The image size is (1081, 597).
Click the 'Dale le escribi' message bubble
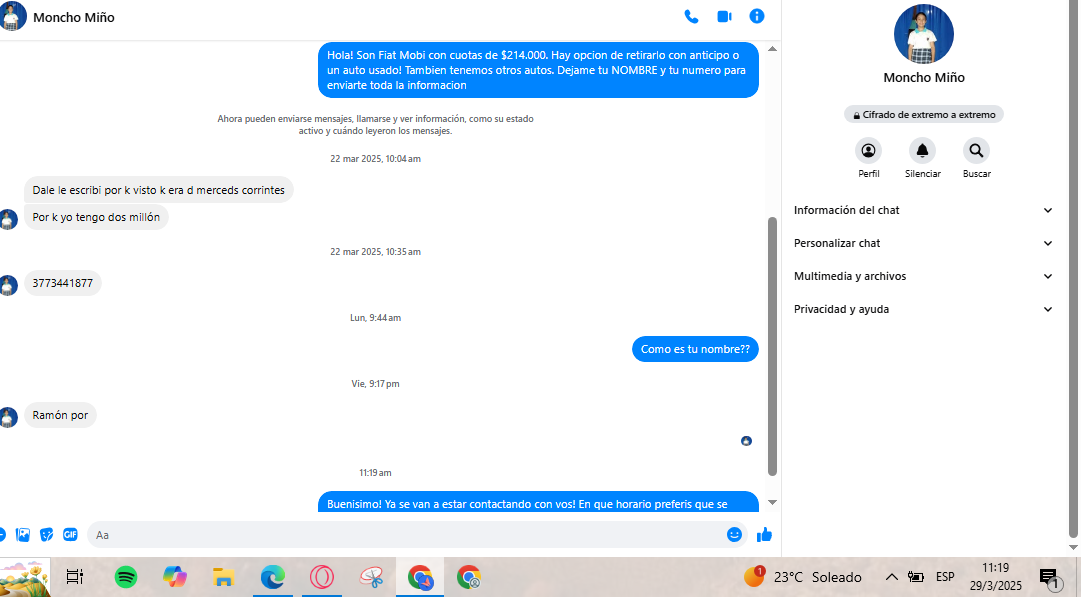click(x=159, y=190)
